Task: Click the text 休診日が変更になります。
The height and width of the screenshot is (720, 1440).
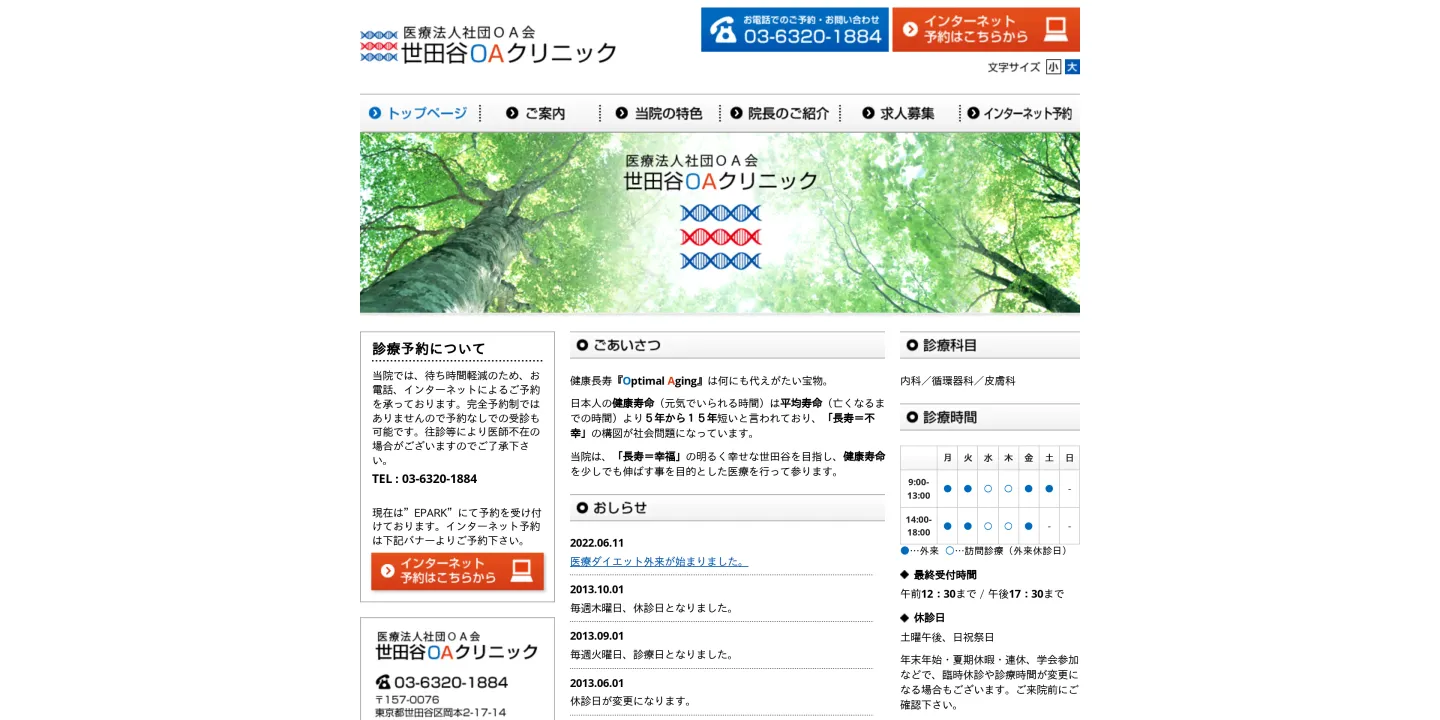Action: tap(631, 701)
